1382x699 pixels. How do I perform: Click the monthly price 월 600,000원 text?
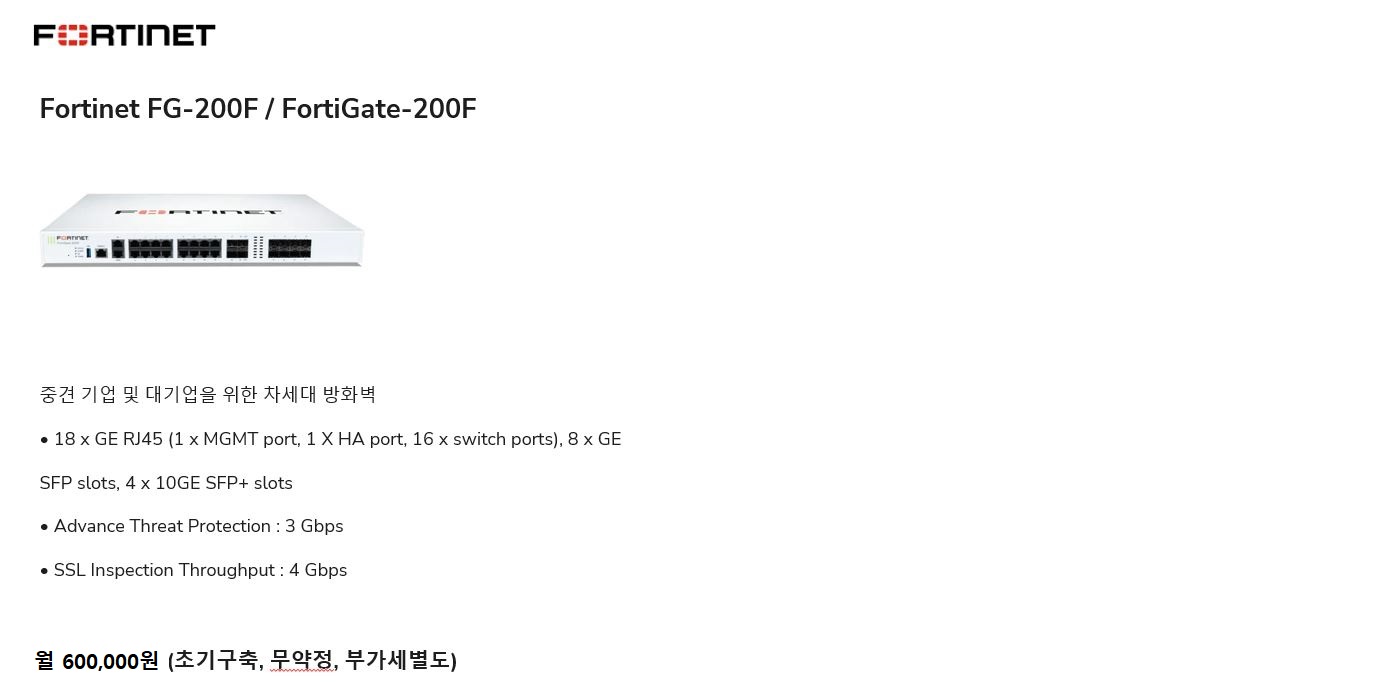coord(97,661)
